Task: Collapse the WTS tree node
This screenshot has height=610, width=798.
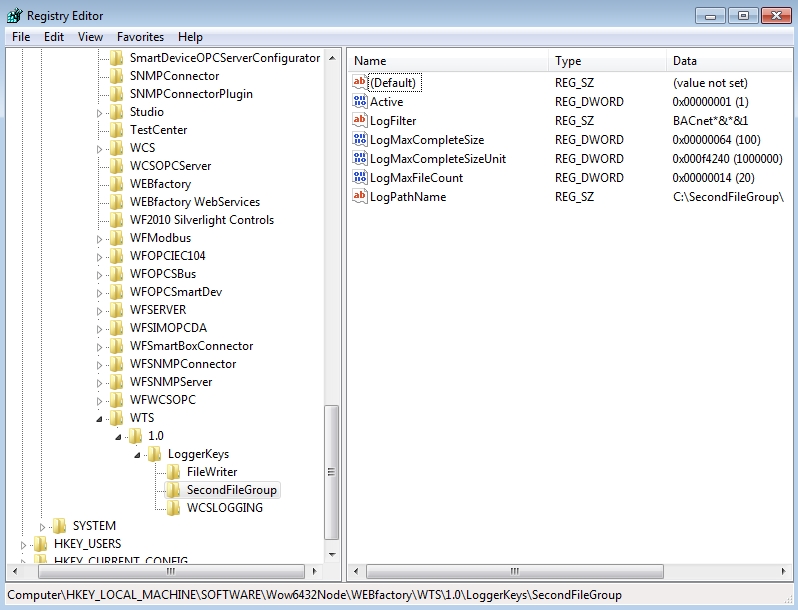Action: click(99, 419)
